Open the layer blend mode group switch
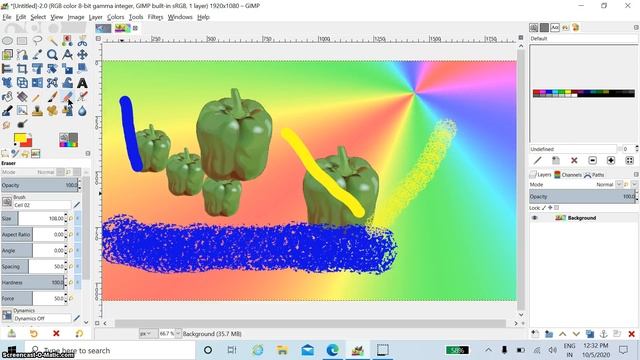The height and width of the screenshot is (360, 640). pos(635,184)
